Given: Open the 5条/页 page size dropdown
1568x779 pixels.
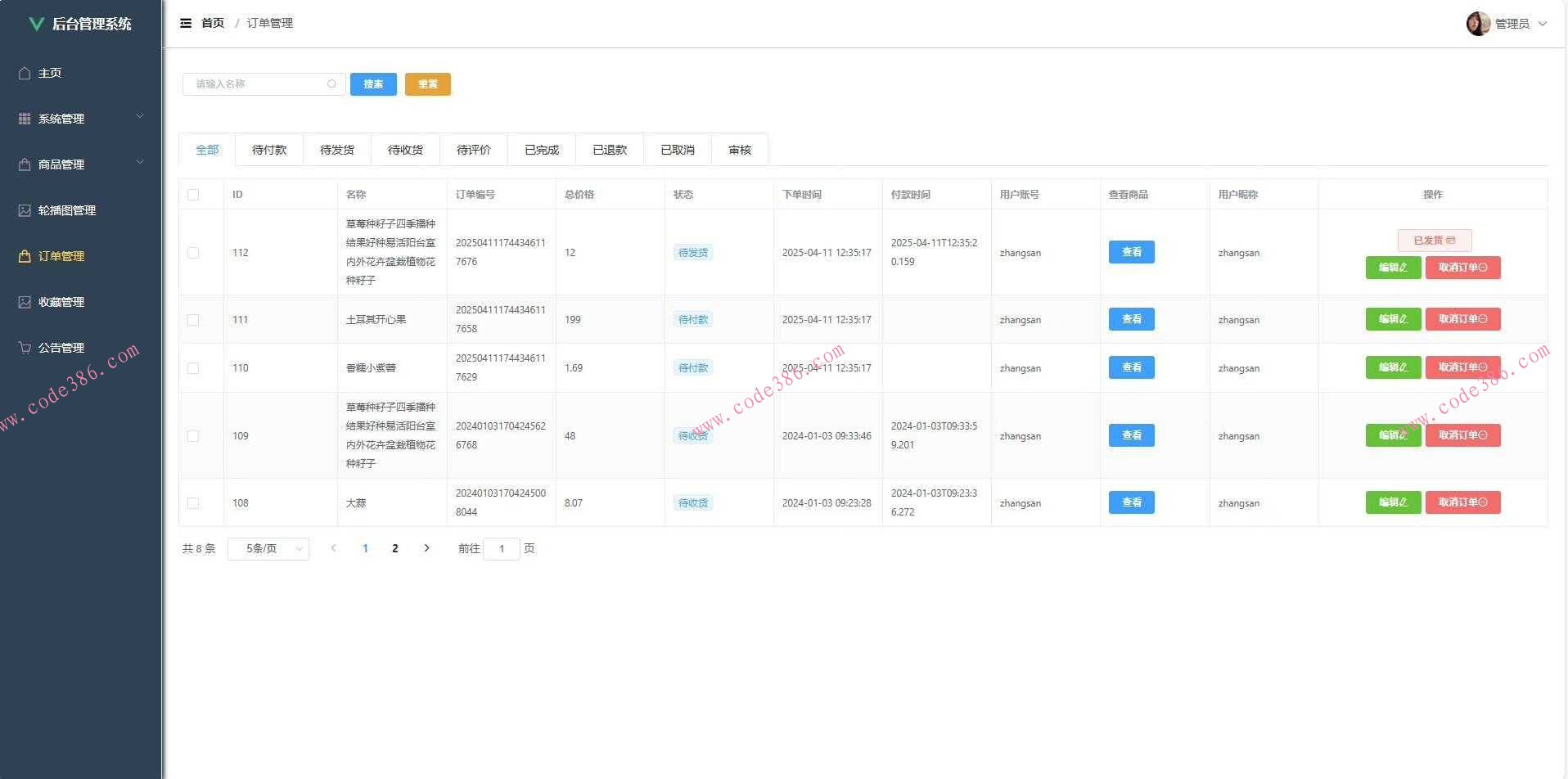Looking at the screenshot, I should [x=268, y=548].
